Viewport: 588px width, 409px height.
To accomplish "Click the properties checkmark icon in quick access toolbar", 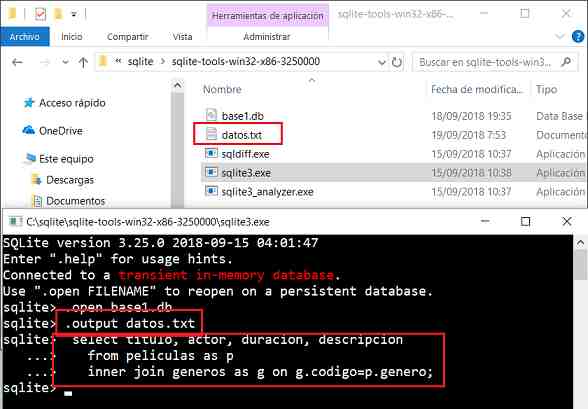I will (x=40, y=14).
